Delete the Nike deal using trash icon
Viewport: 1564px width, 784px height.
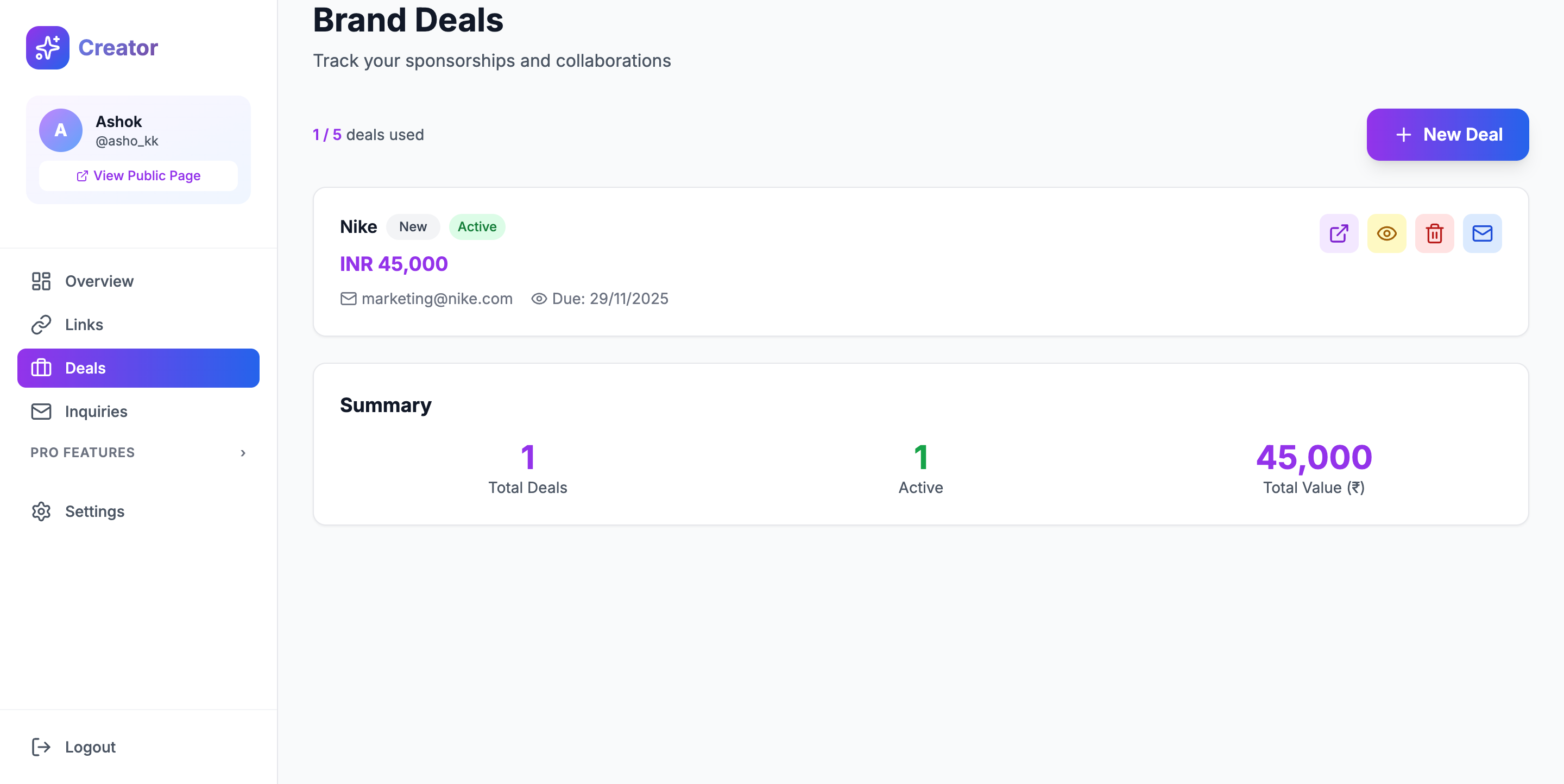[1435, 233]
